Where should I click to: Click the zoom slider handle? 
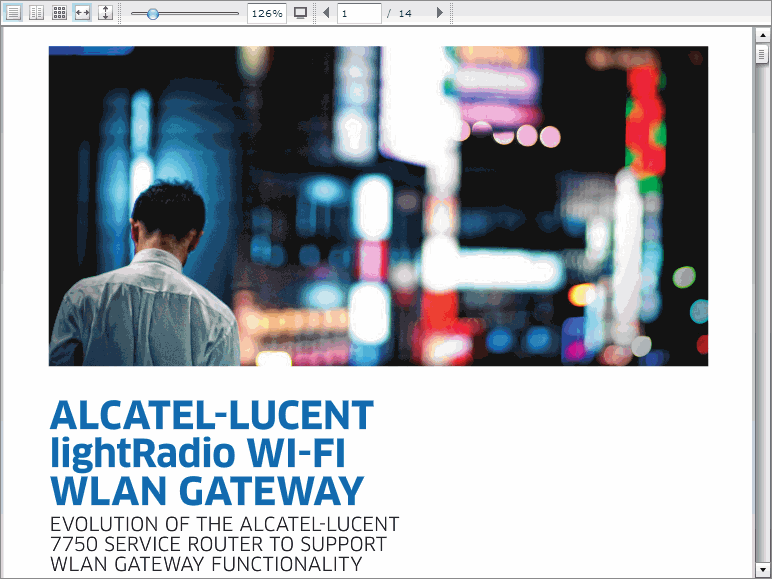(153, 14)
